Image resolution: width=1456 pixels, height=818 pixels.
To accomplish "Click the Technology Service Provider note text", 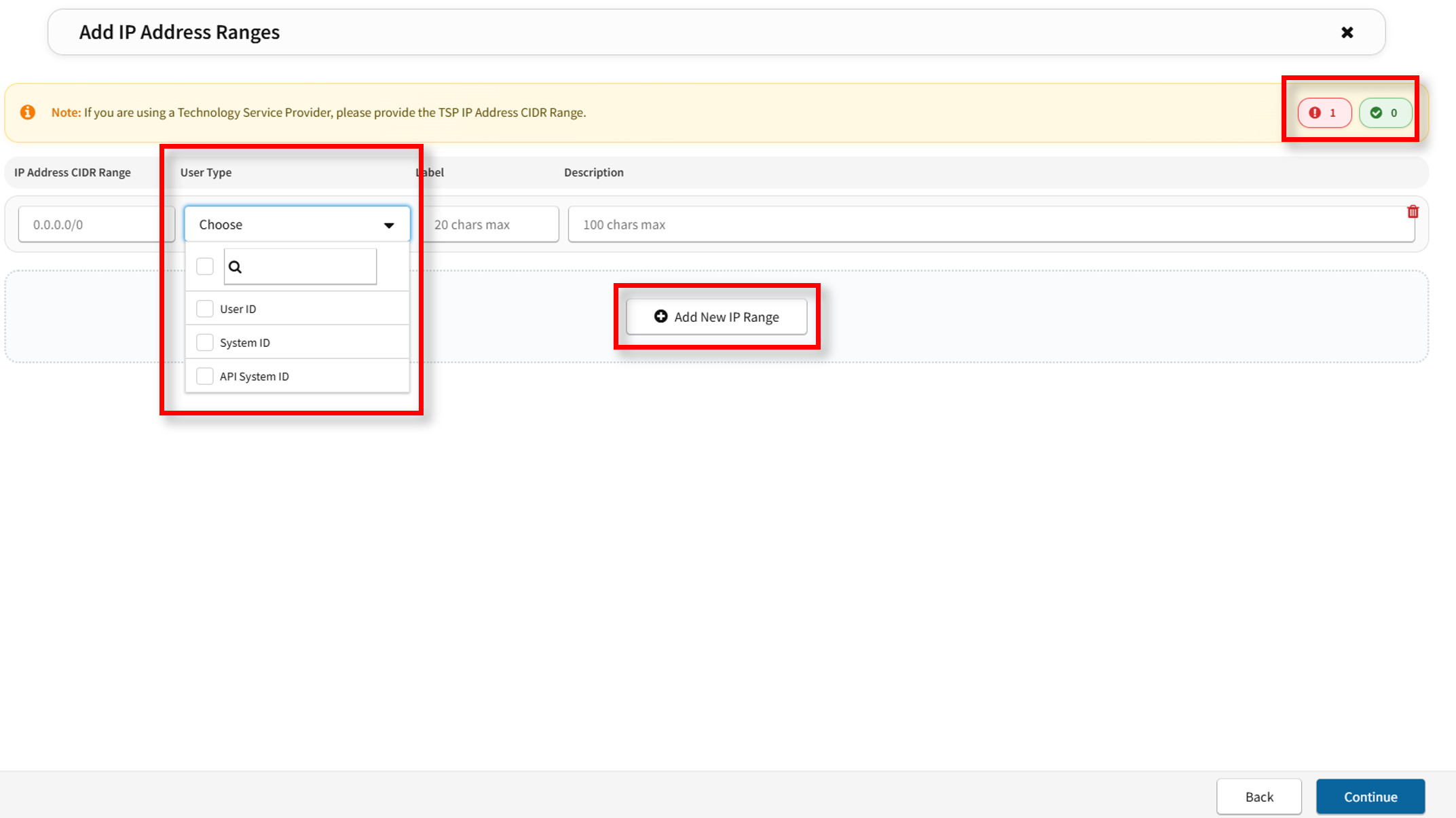I will 318,113.
